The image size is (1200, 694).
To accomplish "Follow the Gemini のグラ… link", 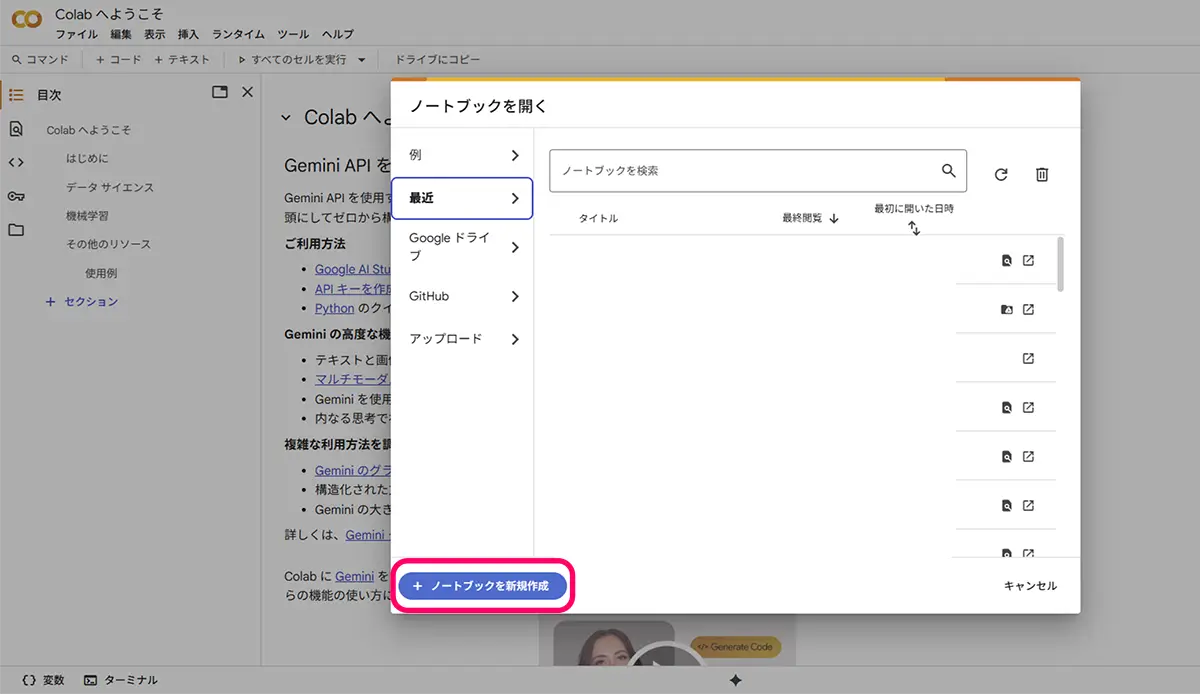I will (352, 470).
